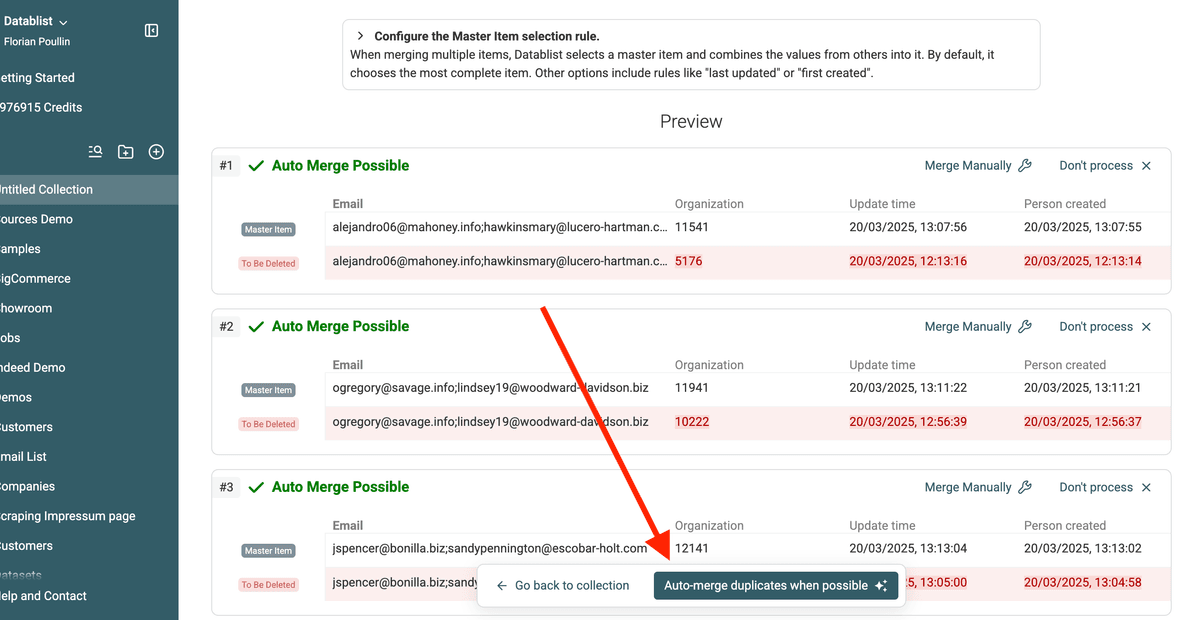Click the new folder icon
The image size is (1200, 620).
click(125, 152)
